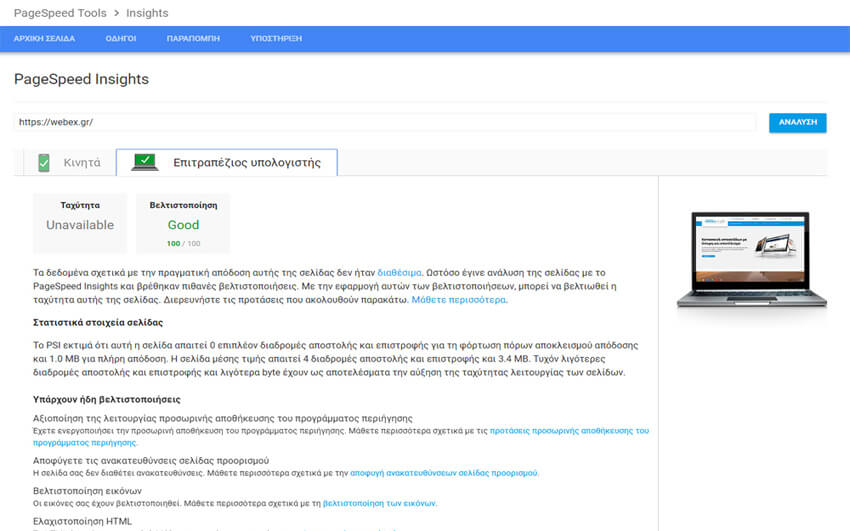Click the Ταχύτητα Unavailable score card
Image resolution: width=850 pixels, height=531 pixels.
80,223
